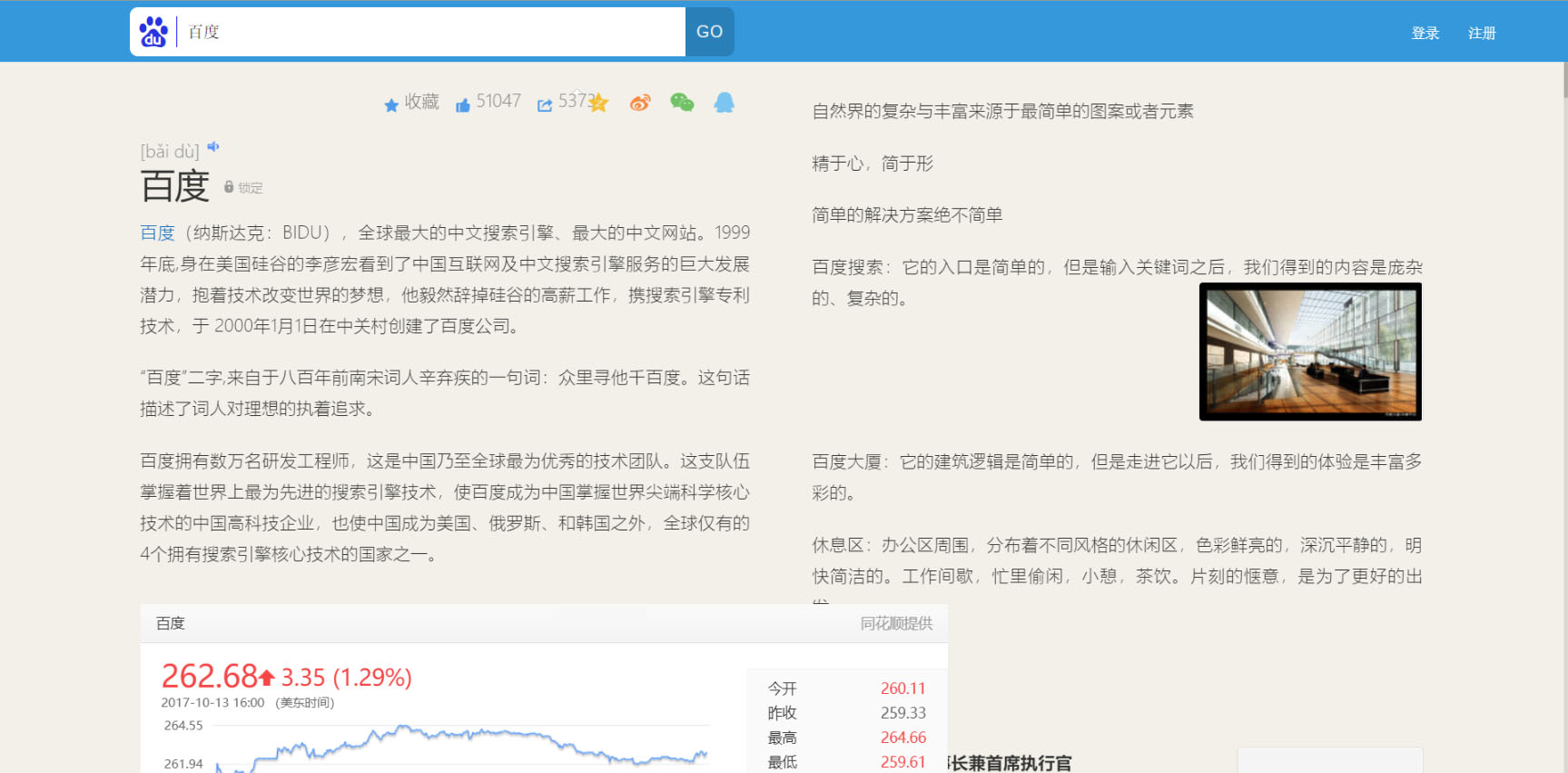Click the blue 百度 hyperlink in intro paragraph

pos(157,233)
